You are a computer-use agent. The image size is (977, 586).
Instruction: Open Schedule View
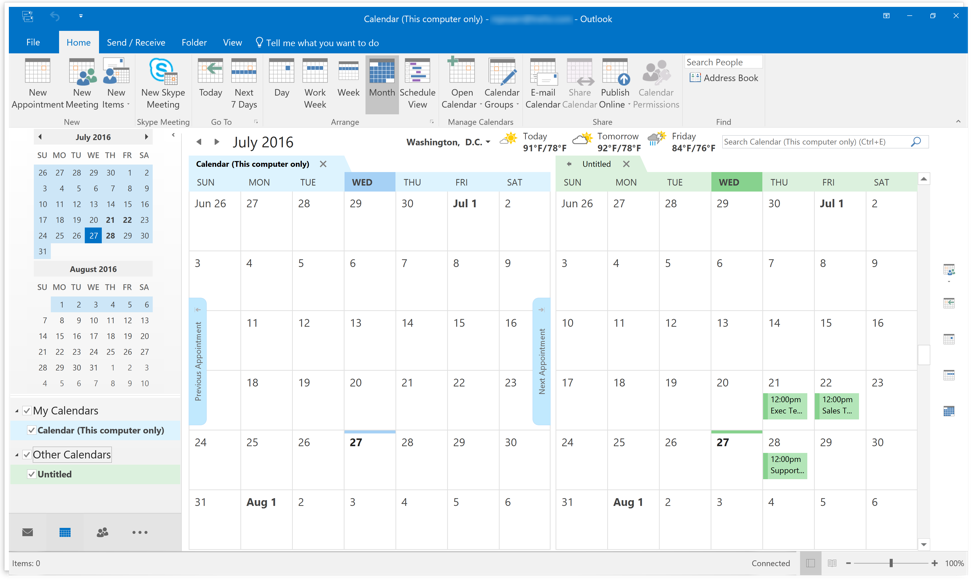417,84
